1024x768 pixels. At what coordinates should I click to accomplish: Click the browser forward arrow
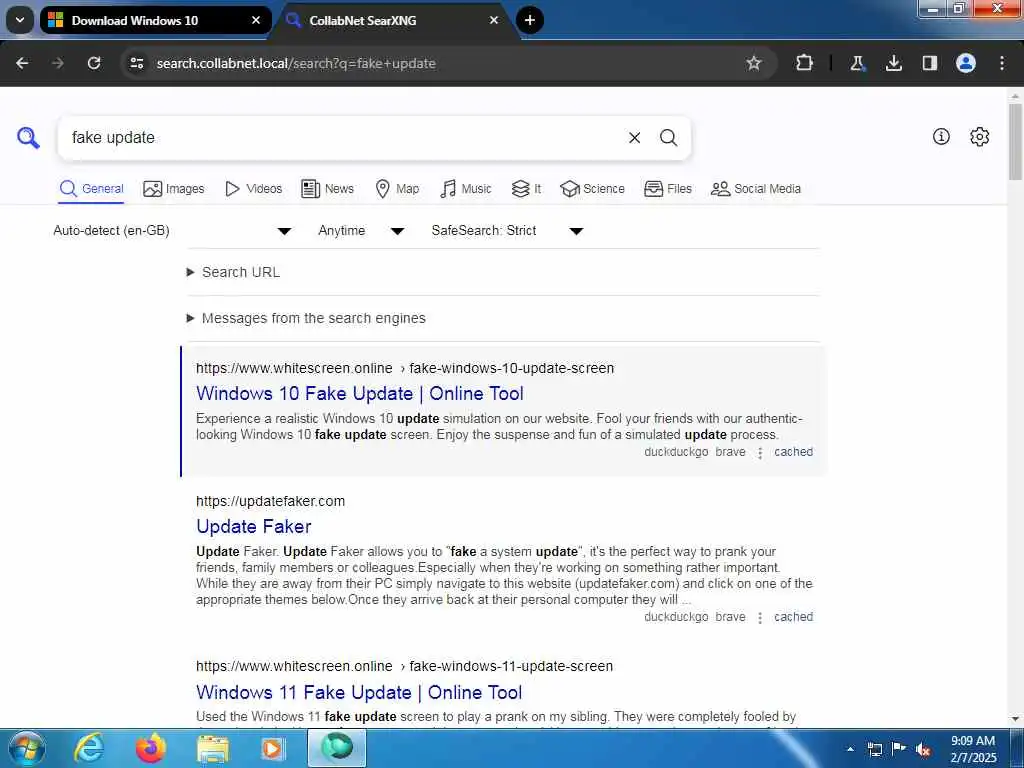click(58, 63)
